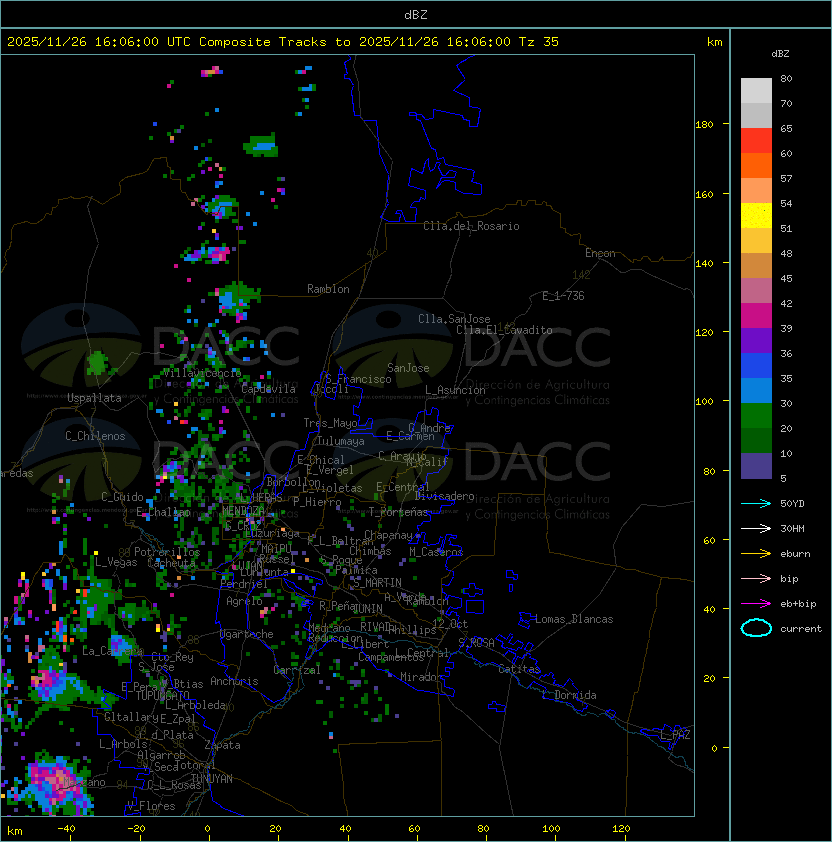Click the 'TUNUYAN' city label
Screen dimensions: 832x842
point(212,779)
